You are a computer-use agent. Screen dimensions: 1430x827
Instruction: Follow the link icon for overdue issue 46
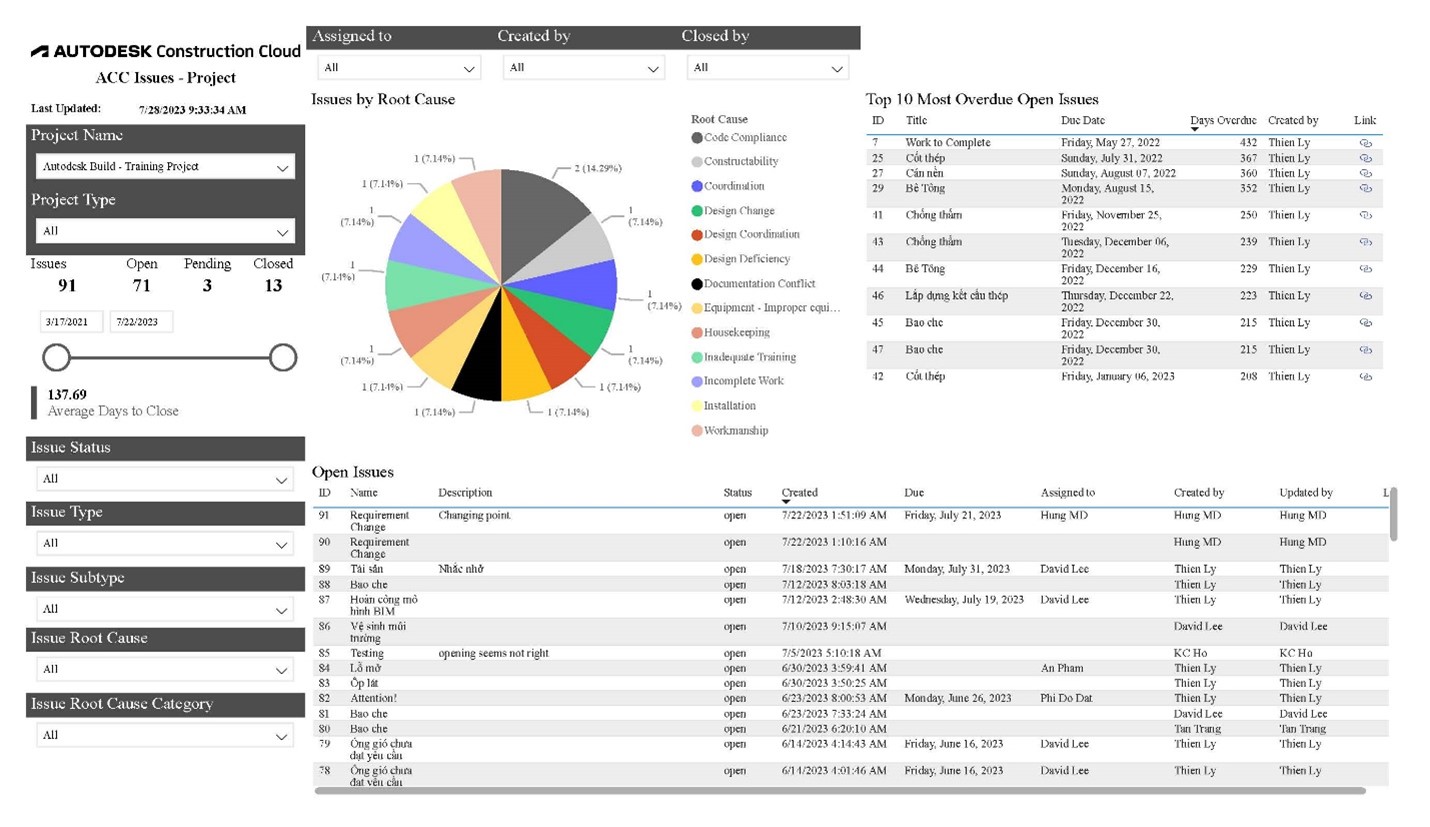pos(1365,296)
